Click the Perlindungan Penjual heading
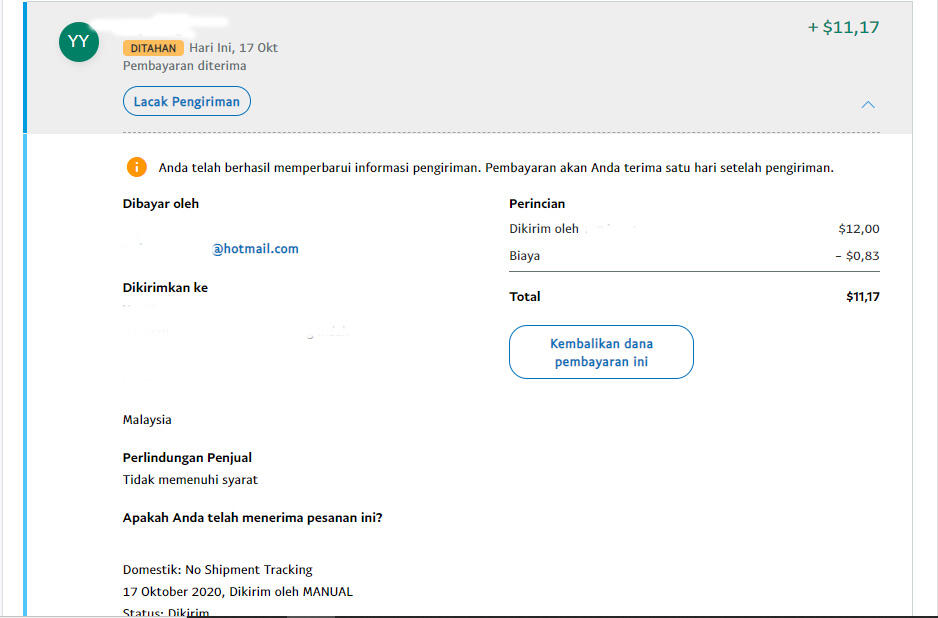The image size is (938, 618). click(x=187, y=458)
